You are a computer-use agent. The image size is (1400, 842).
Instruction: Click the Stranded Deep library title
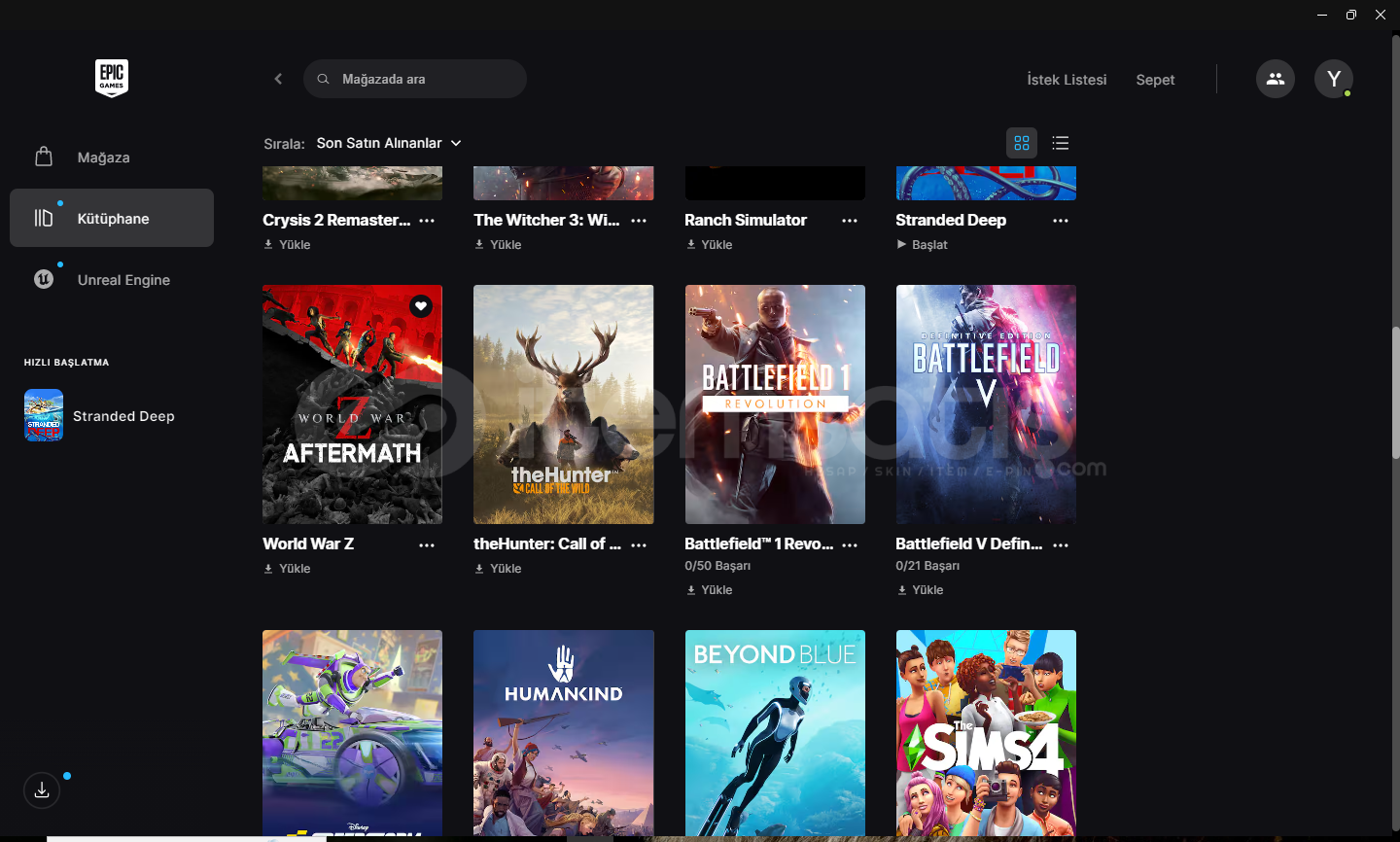coord(951,220)
